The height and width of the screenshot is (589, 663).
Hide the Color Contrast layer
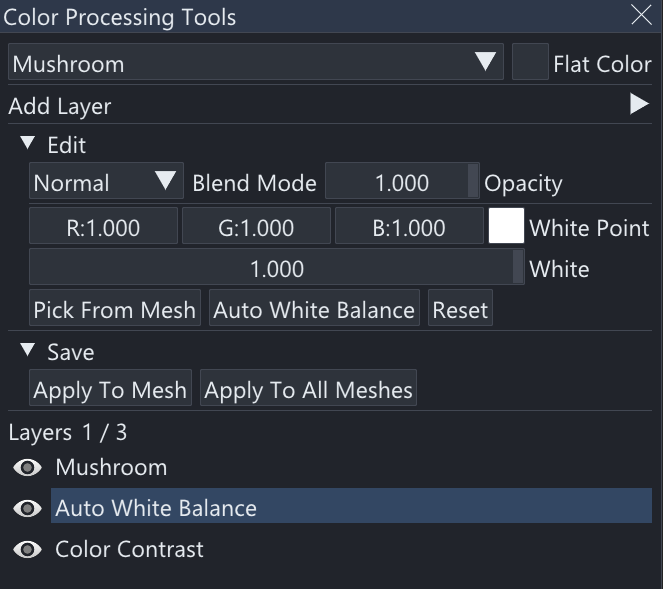point(27,550)
